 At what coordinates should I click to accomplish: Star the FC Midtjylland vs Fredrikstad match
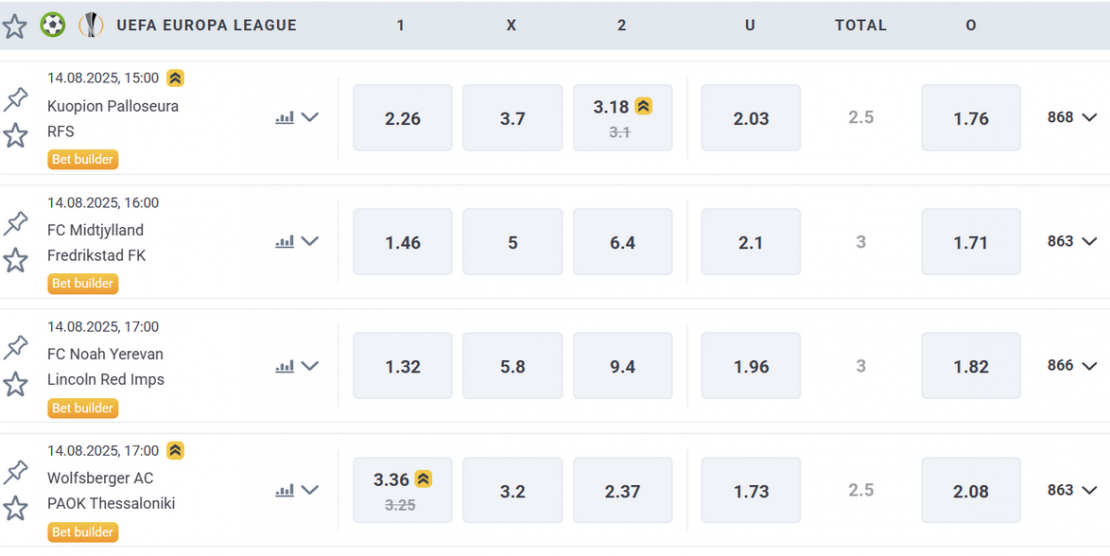16,260
